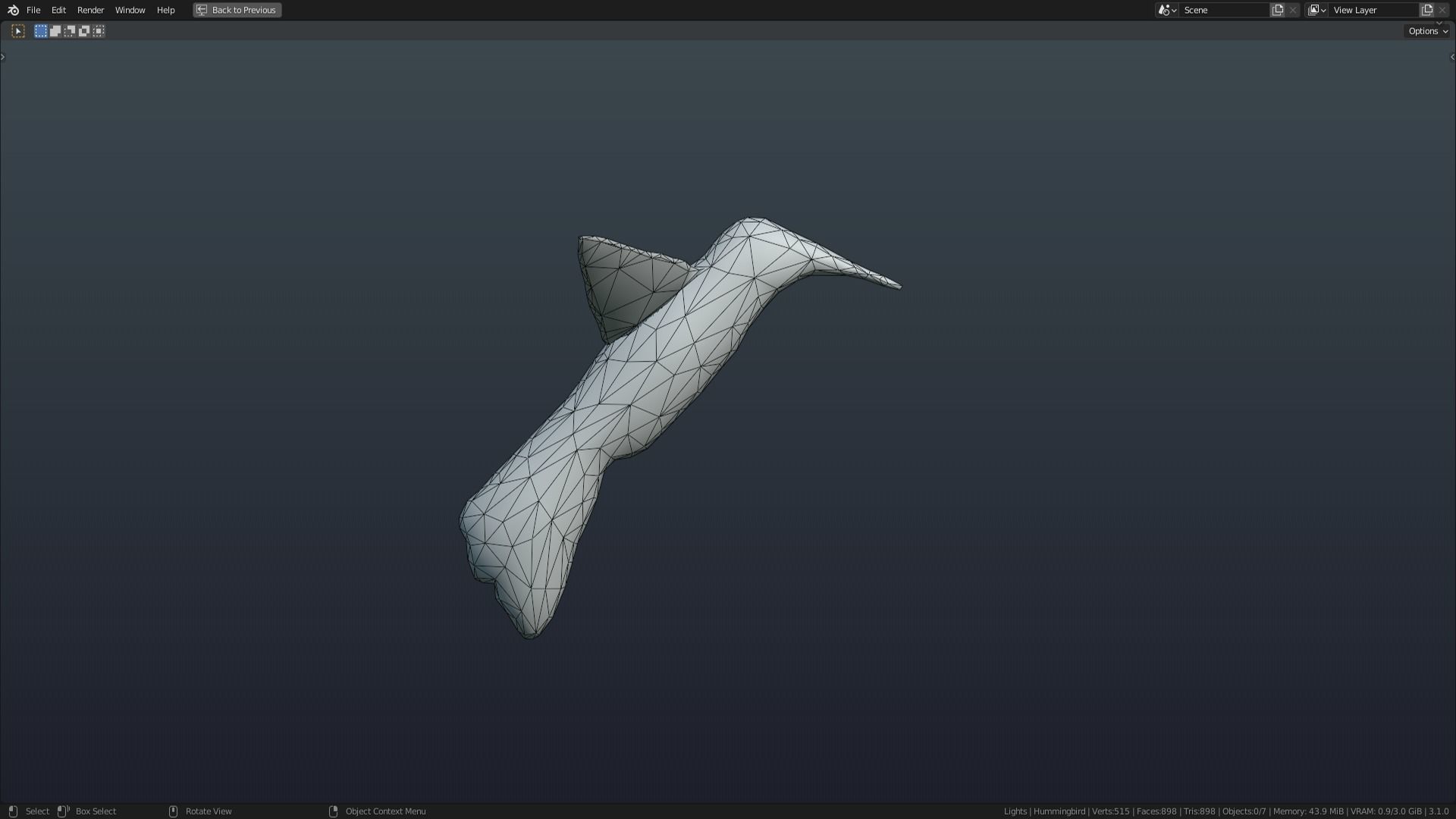Open the Render menu
1456x819 pixels.
click(90, 10)
